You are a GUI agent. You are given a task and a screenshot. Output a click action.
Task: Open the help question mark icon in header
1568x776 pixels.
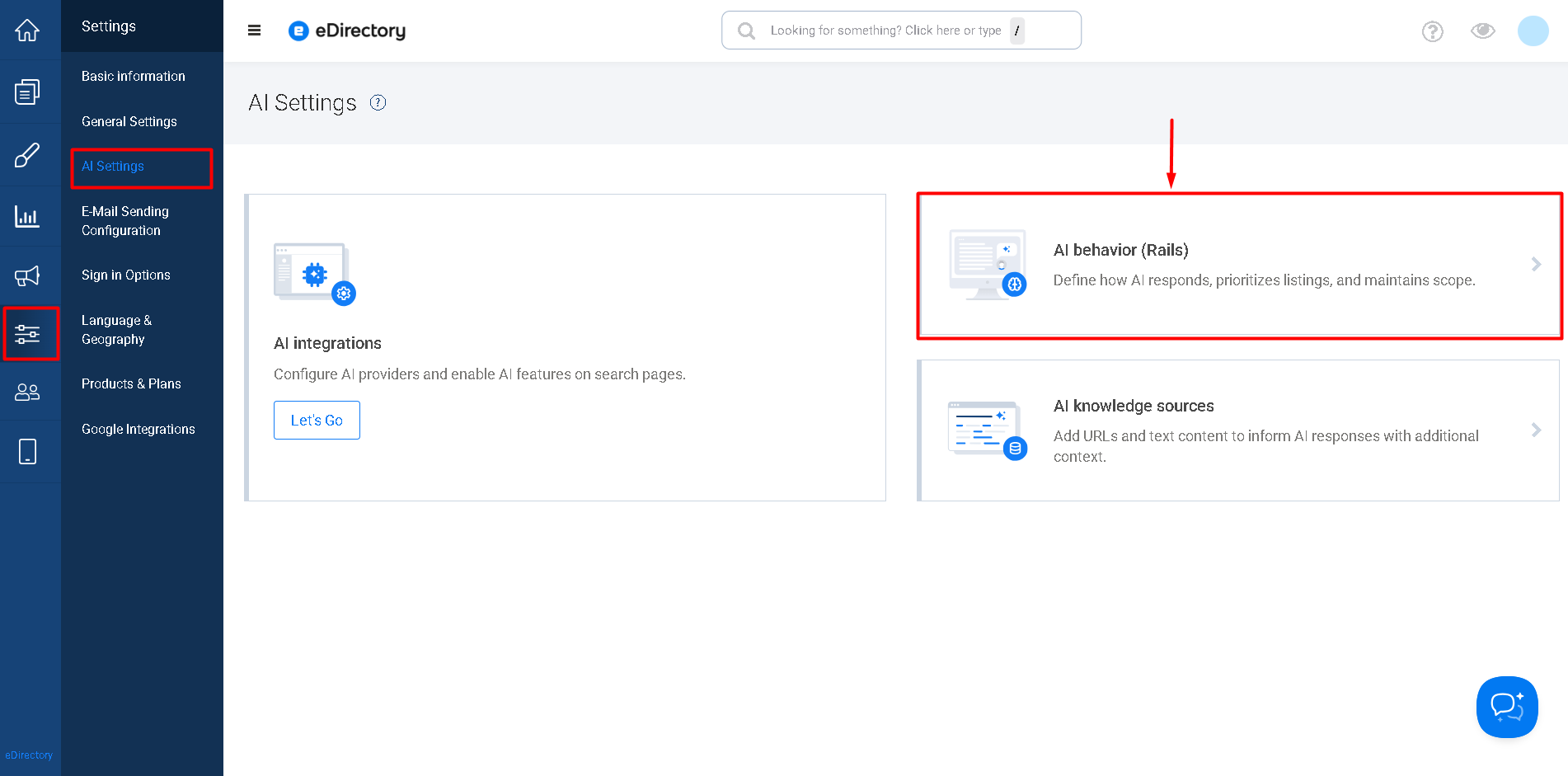[1433, 31]
